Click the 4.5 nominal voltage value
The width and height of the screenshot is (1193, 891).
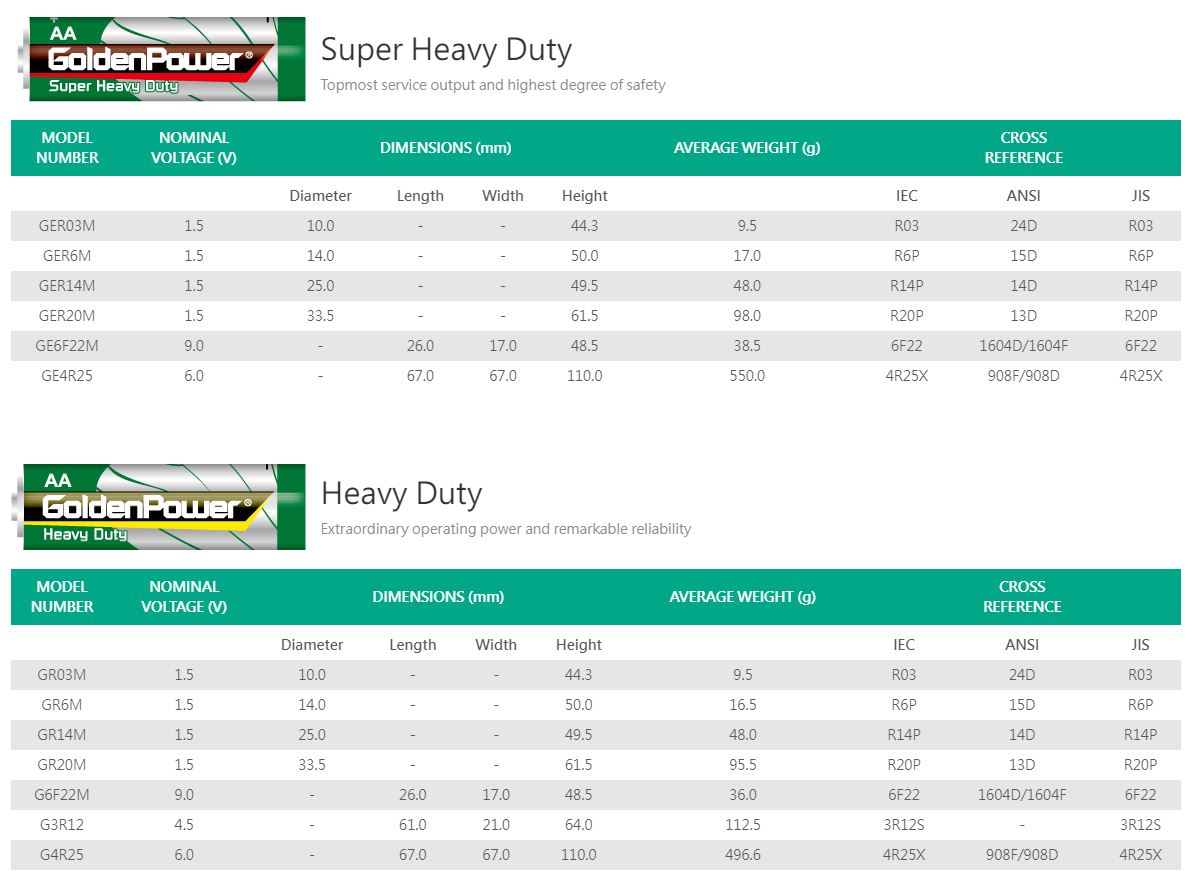pos(184,825)
